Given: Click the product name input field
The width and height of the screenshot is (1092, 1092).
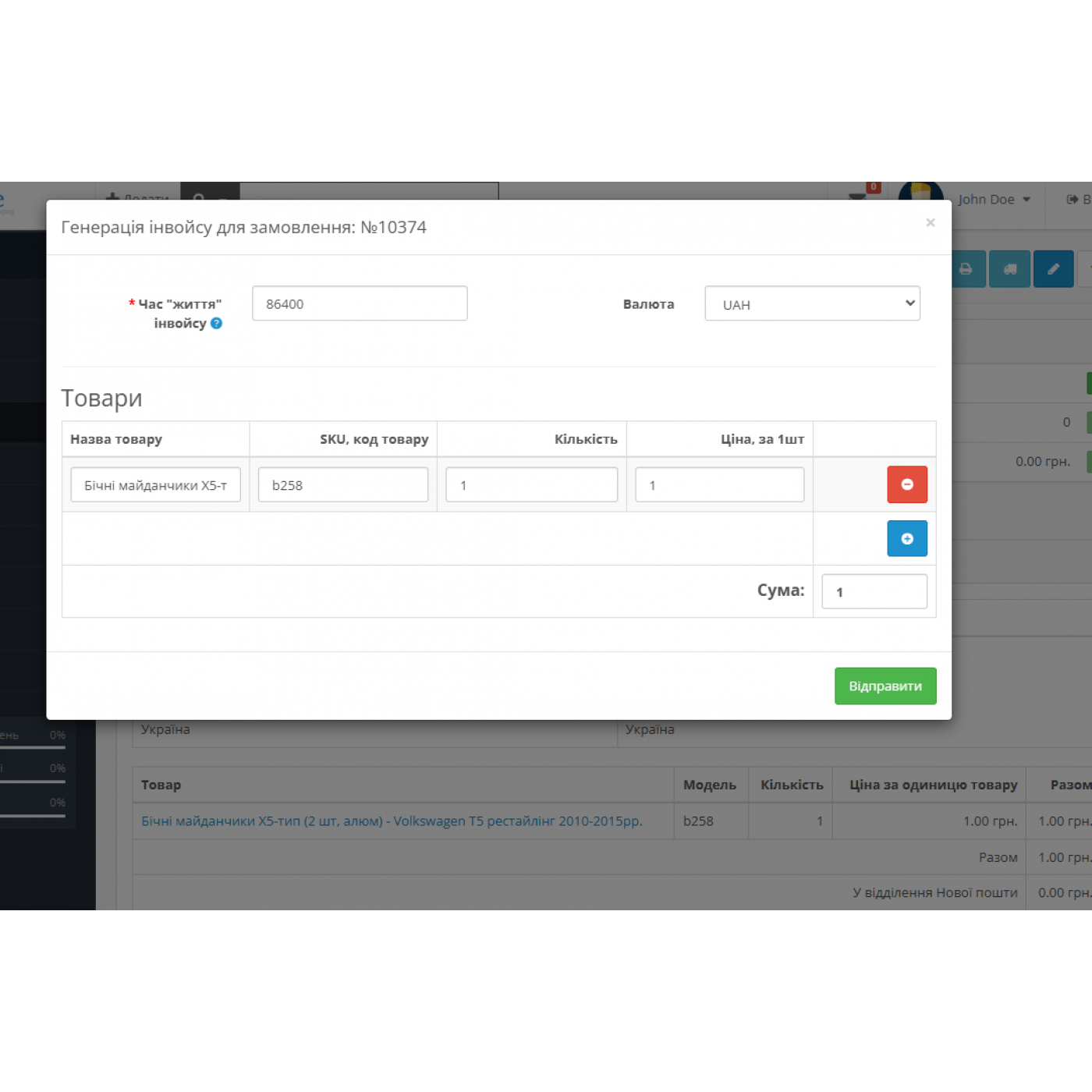Looking at the screenshot, I should click(155, 484).
